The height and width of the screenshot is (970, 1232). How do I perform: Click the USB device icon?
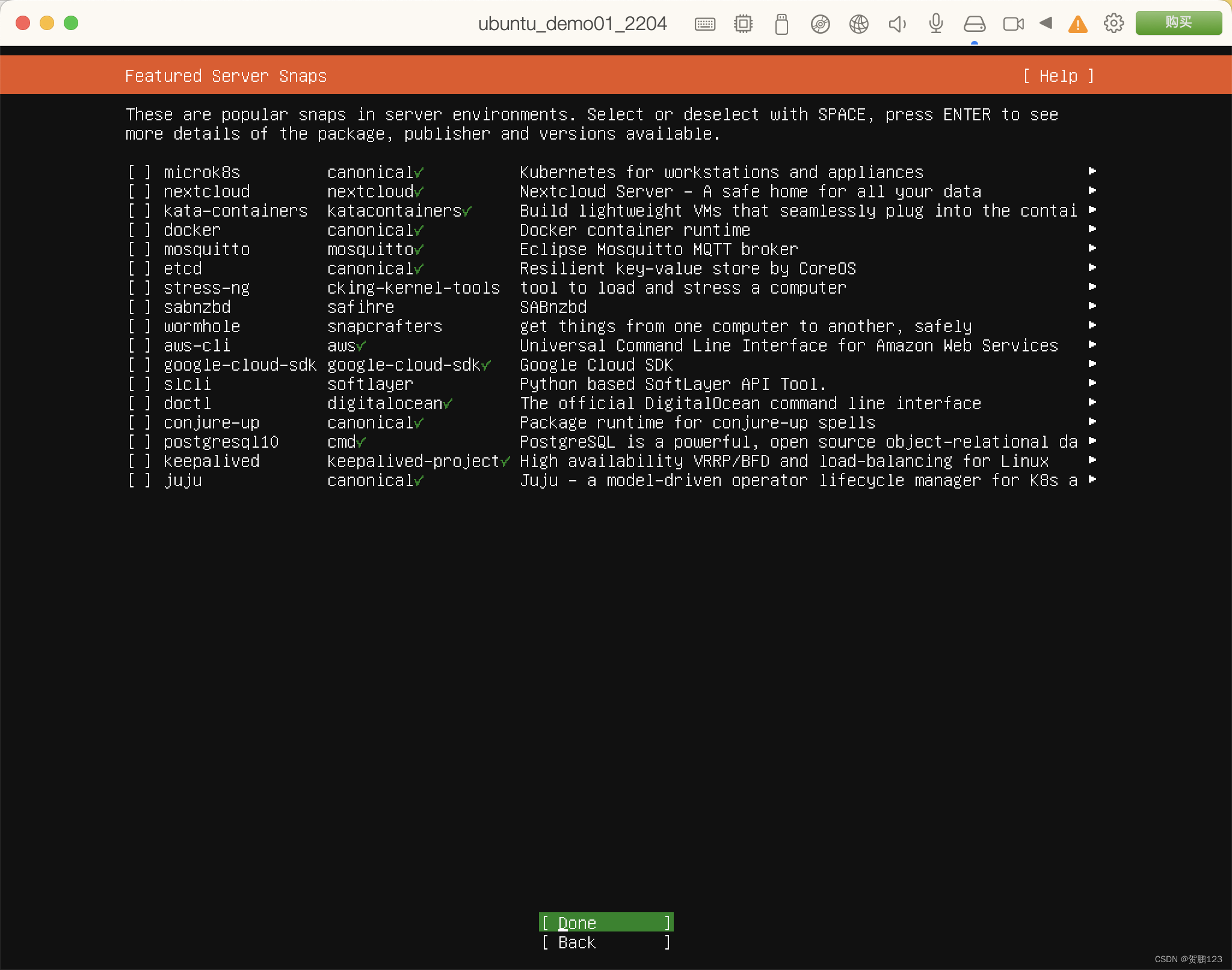tap(781, 24)
